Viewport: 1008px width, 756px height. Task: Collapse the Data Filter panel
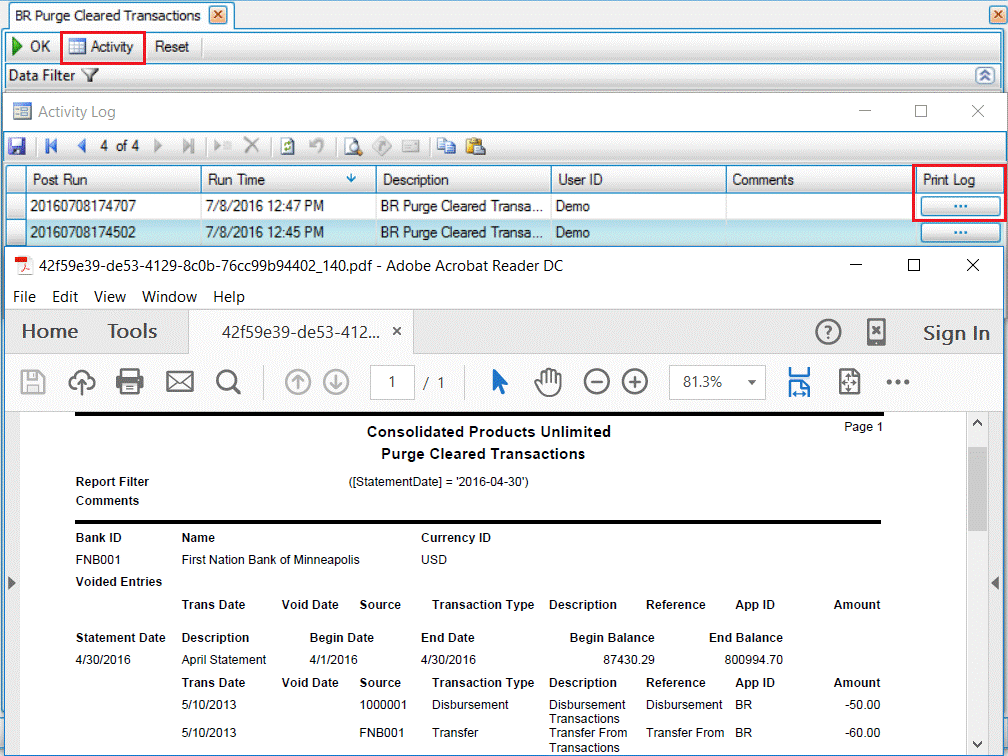(985, 75)
